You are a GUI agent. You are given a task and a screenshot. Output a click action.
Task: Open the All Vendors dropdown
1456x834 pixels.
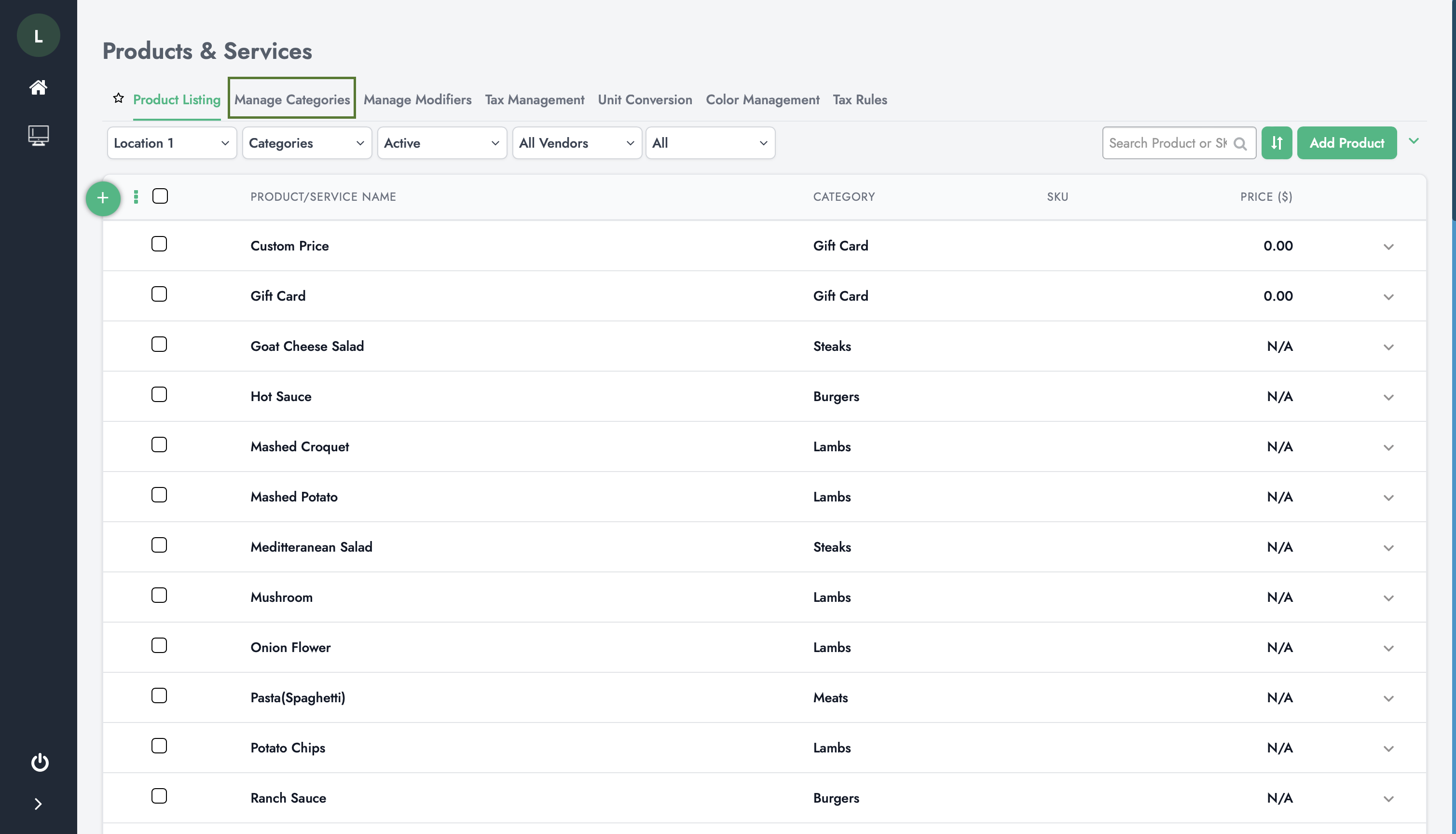(577, 143)
